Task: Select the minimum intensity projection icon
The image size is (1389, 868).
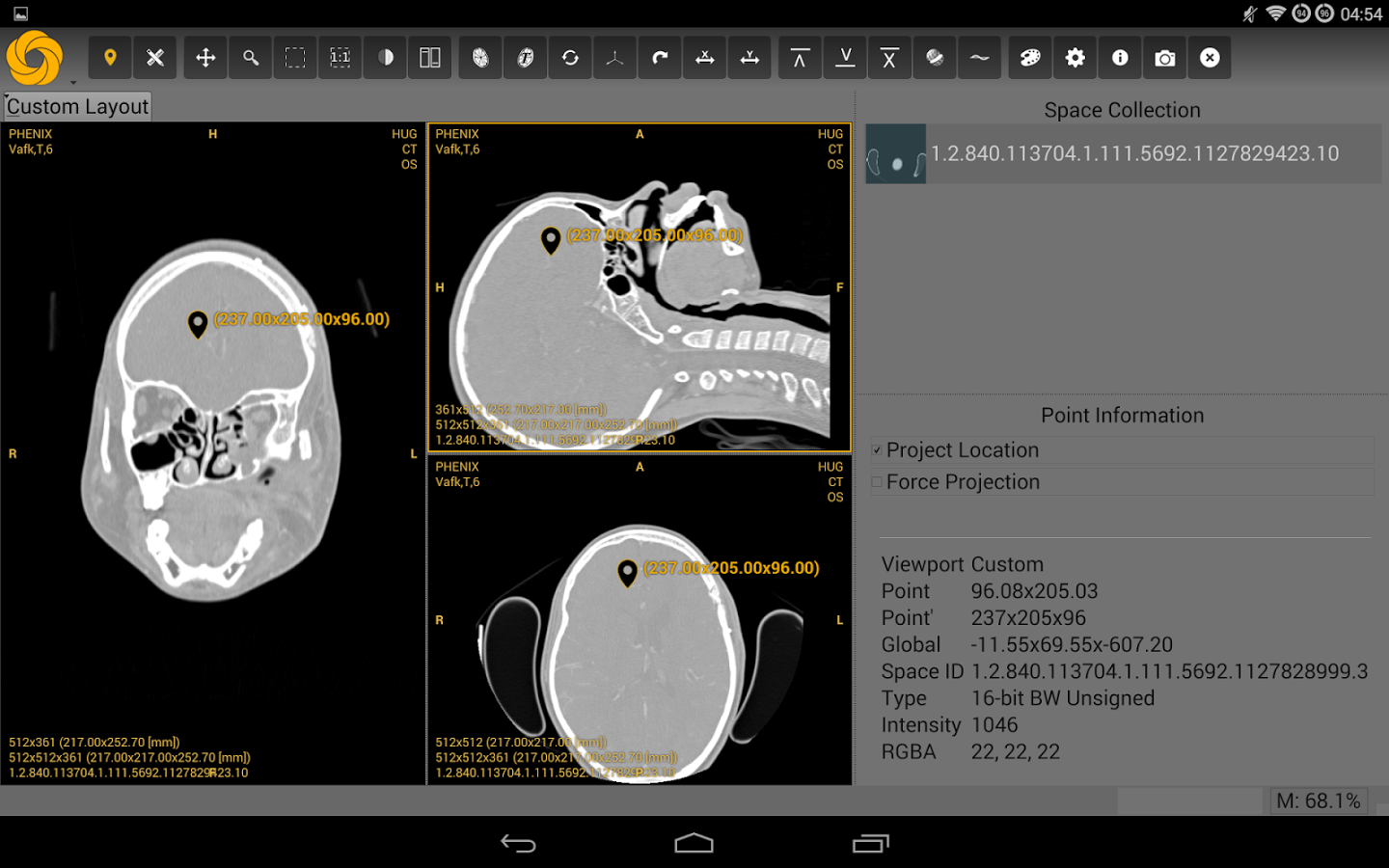Action: click(x=845, y=58)
